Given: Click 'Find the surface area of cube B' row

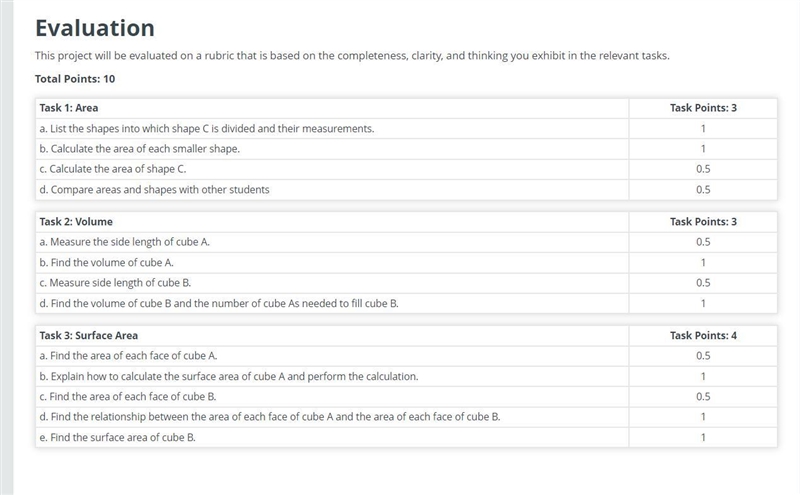Looking at the screenshot, I should coord(406,437).
